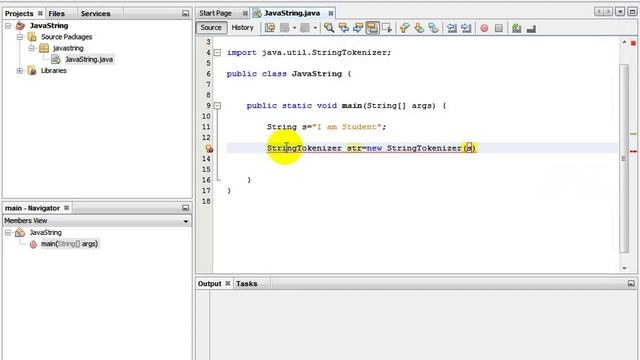Click the Uncomment icon in editor toolbar
This screenshot has width=640, height=360.
click(x=531, y=29)
